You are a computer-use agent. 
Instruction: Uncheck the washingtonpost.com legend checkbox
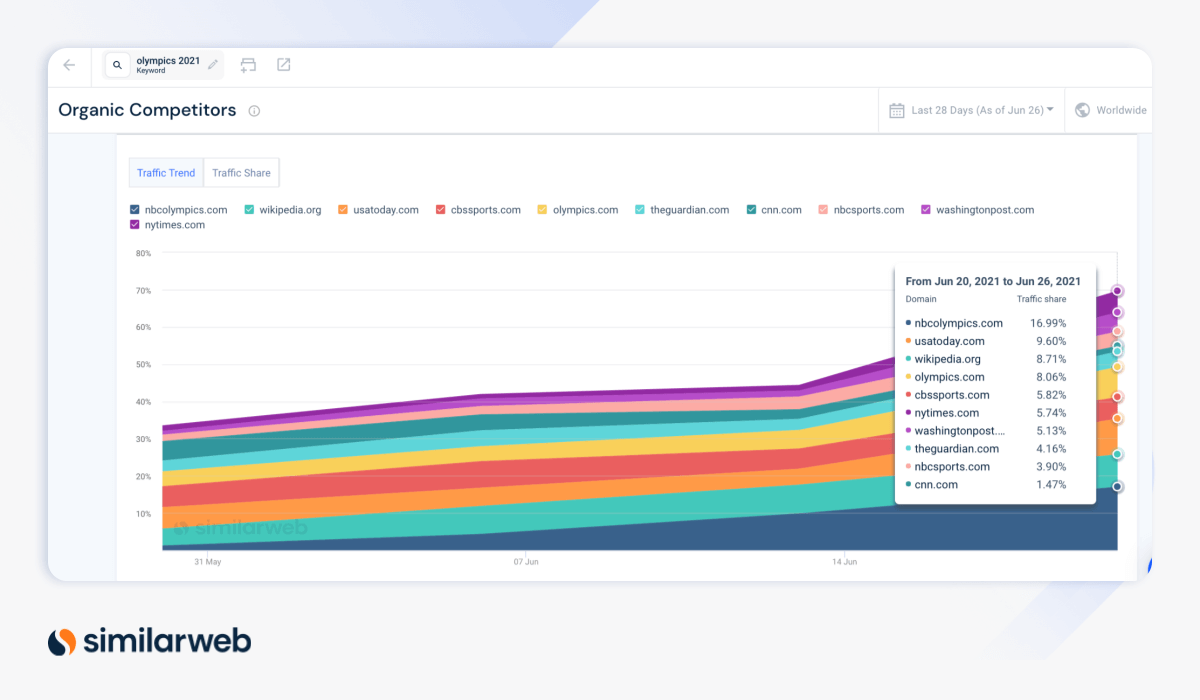point(926,210)
